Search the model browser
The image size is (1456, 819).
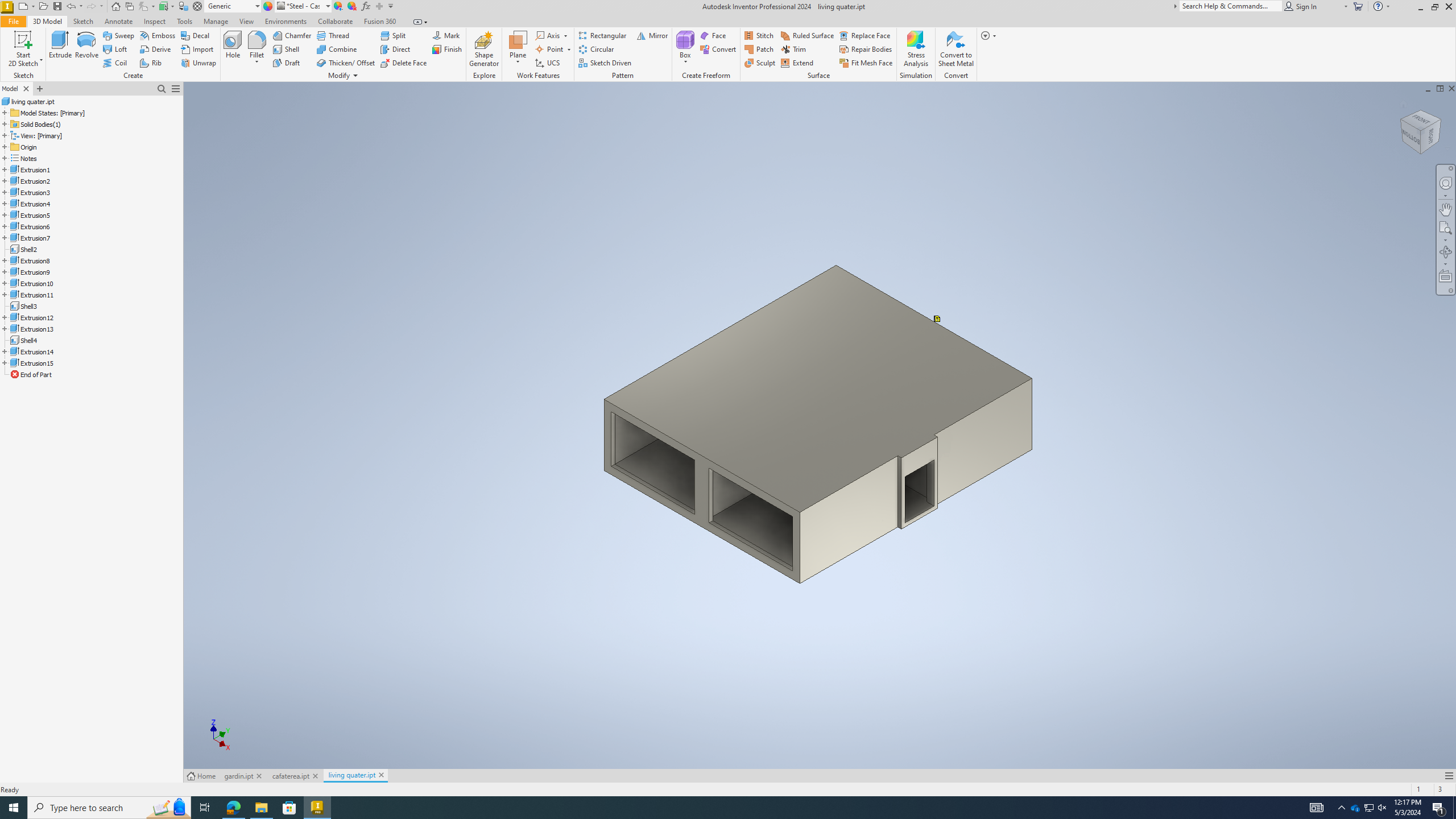(162, 89)
